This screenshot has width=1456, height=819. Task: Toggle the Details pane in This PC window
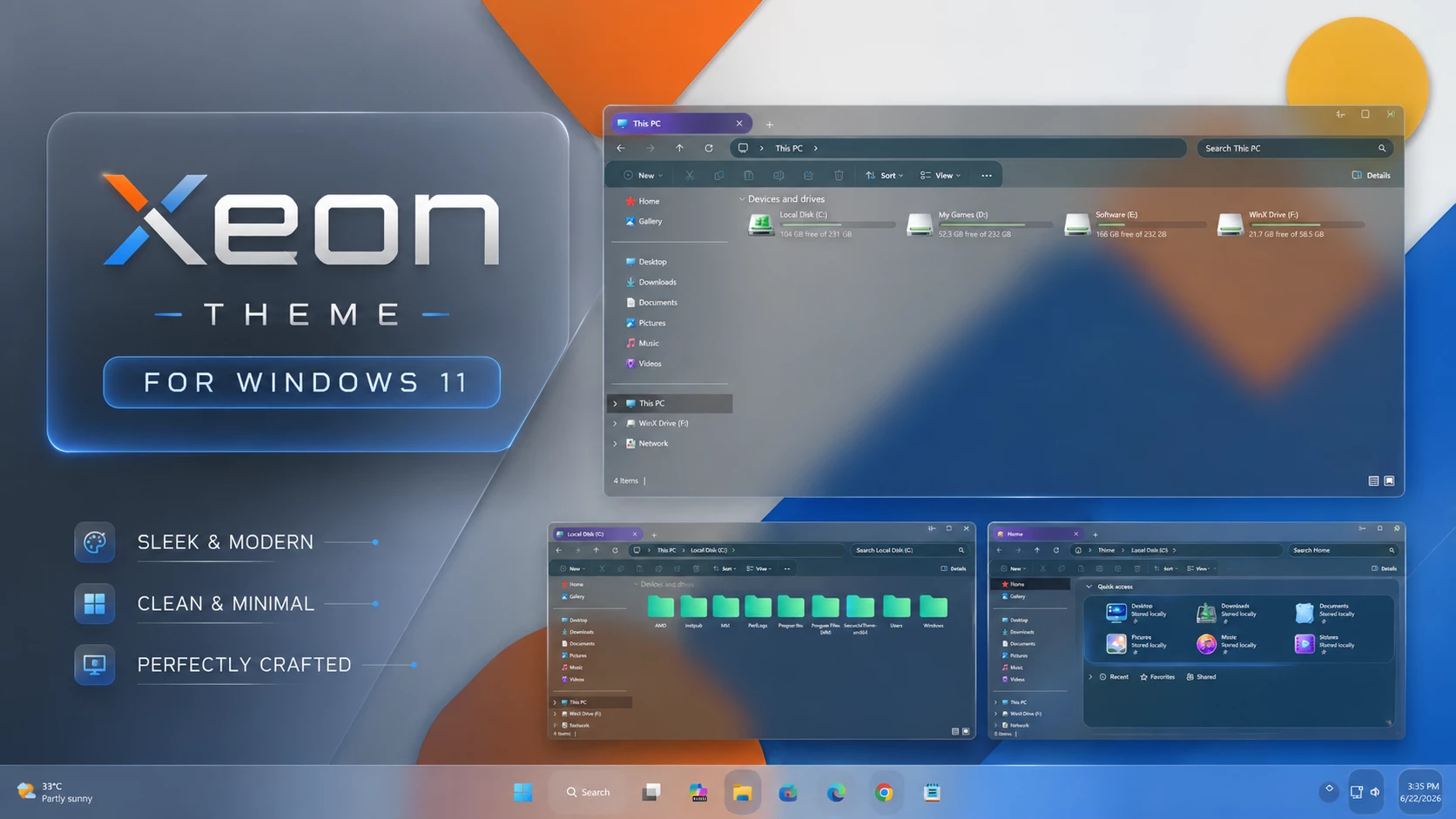tap(1371, 175)
